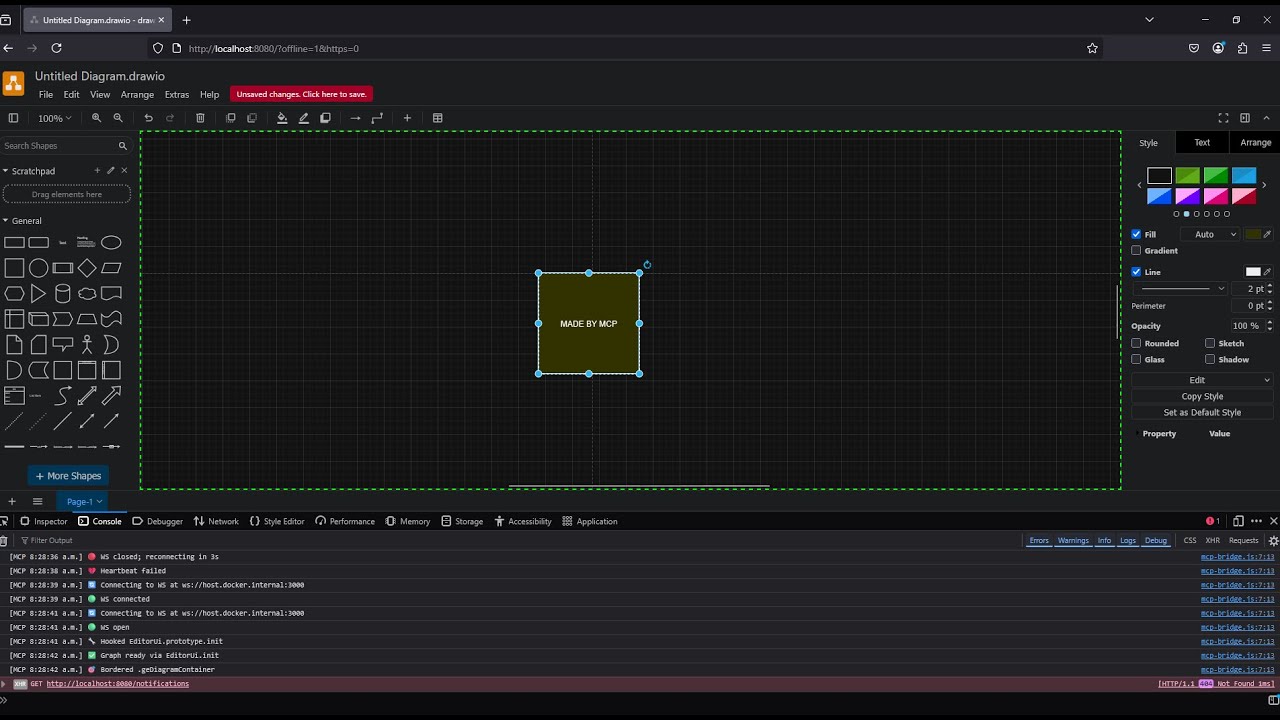This screenshot has height=720, width=1280.
Task: Pick the green style color swatch
Action: tap(1216, 176)
